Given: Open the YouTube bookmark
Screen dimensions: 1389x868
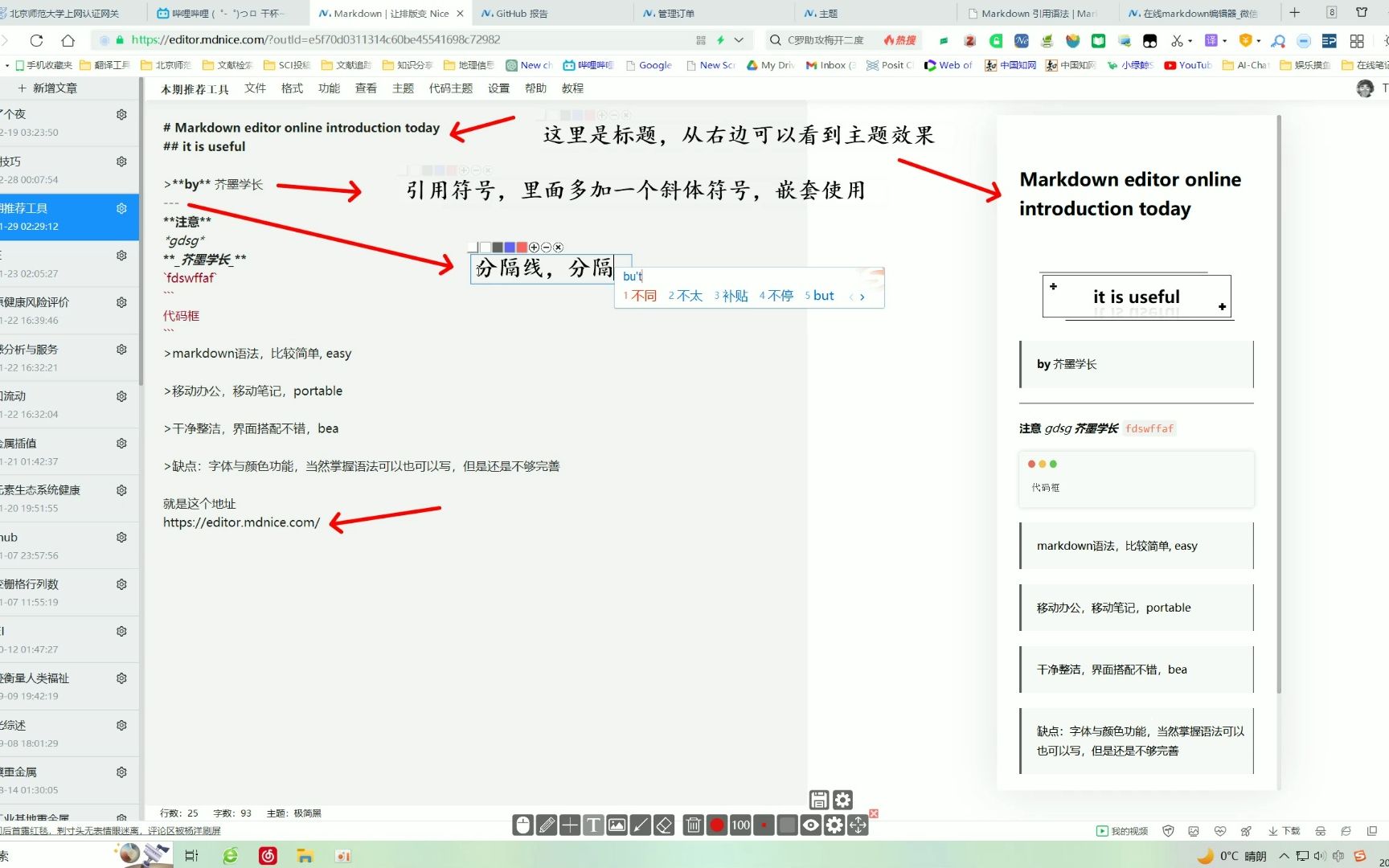Looking at the screenshot, I should [x=1187, y=65].
